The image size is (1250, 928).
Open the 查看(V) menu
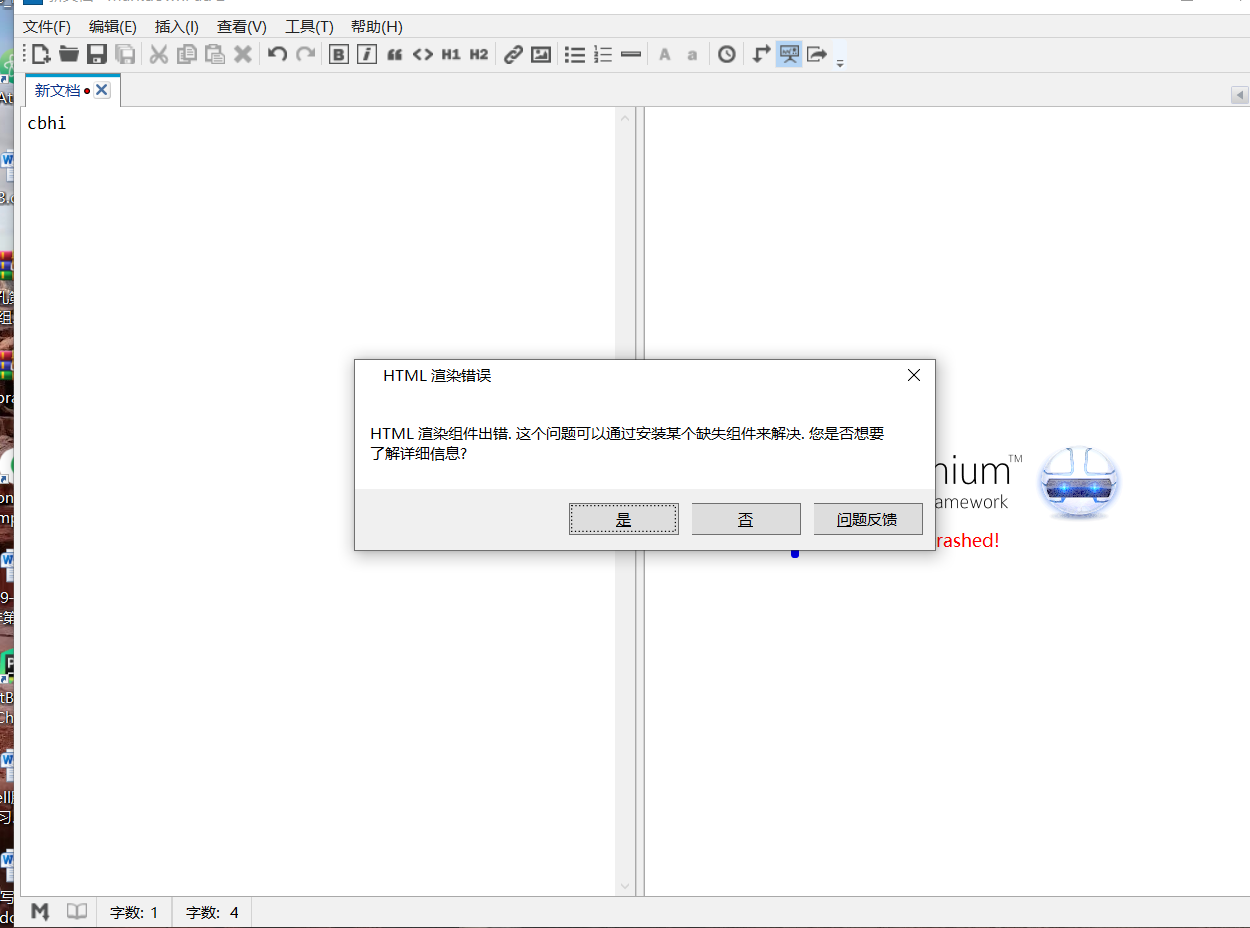click(242, 27)
